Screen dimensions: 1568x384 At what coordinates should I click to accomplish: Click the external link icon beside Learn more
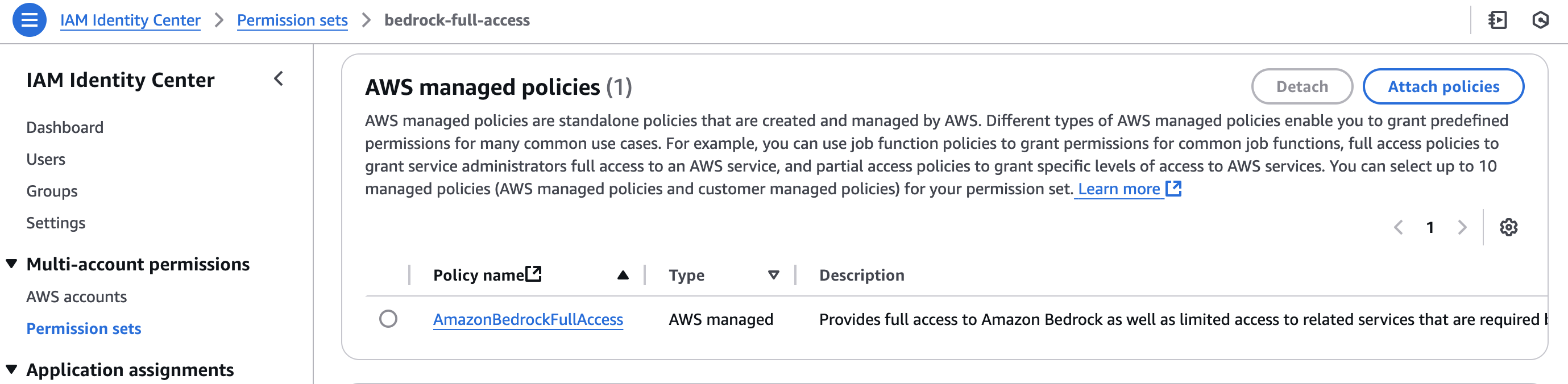[x=1173, y=189]
